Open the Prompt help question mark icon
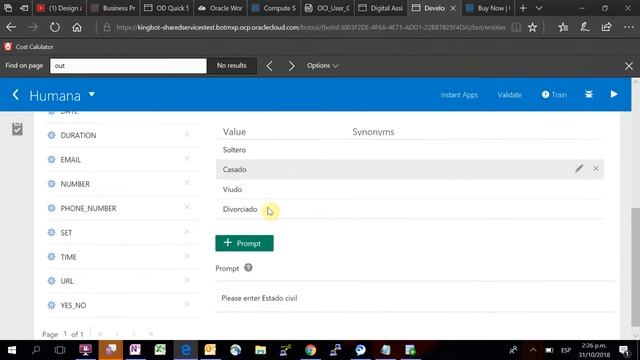Image resolution: width=640 pixels, height=360 pixels. 248,268
